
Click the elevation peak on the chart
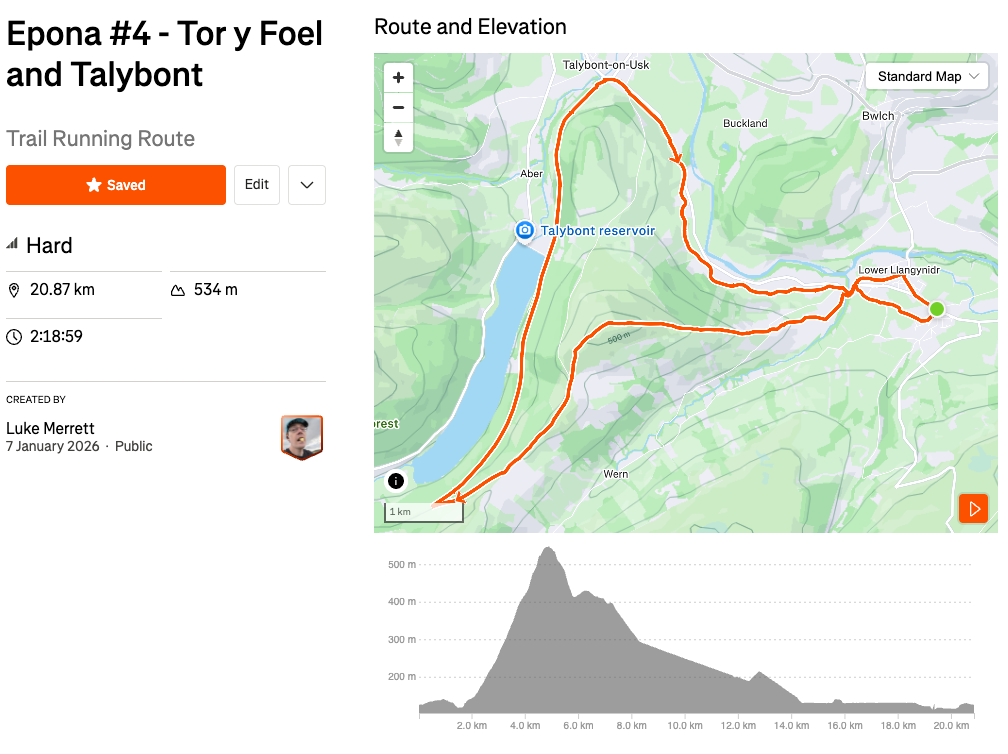(x=547, y=549)
